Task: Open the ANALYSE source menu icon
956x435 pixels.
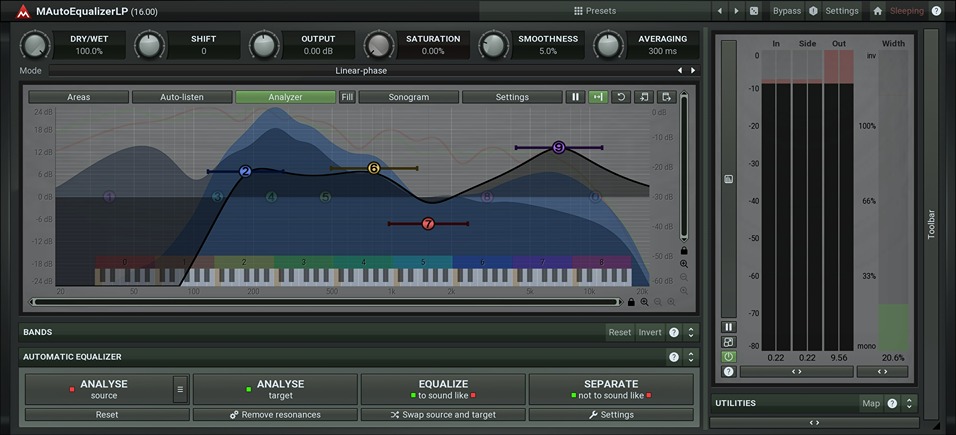Action: click(180, 389)
